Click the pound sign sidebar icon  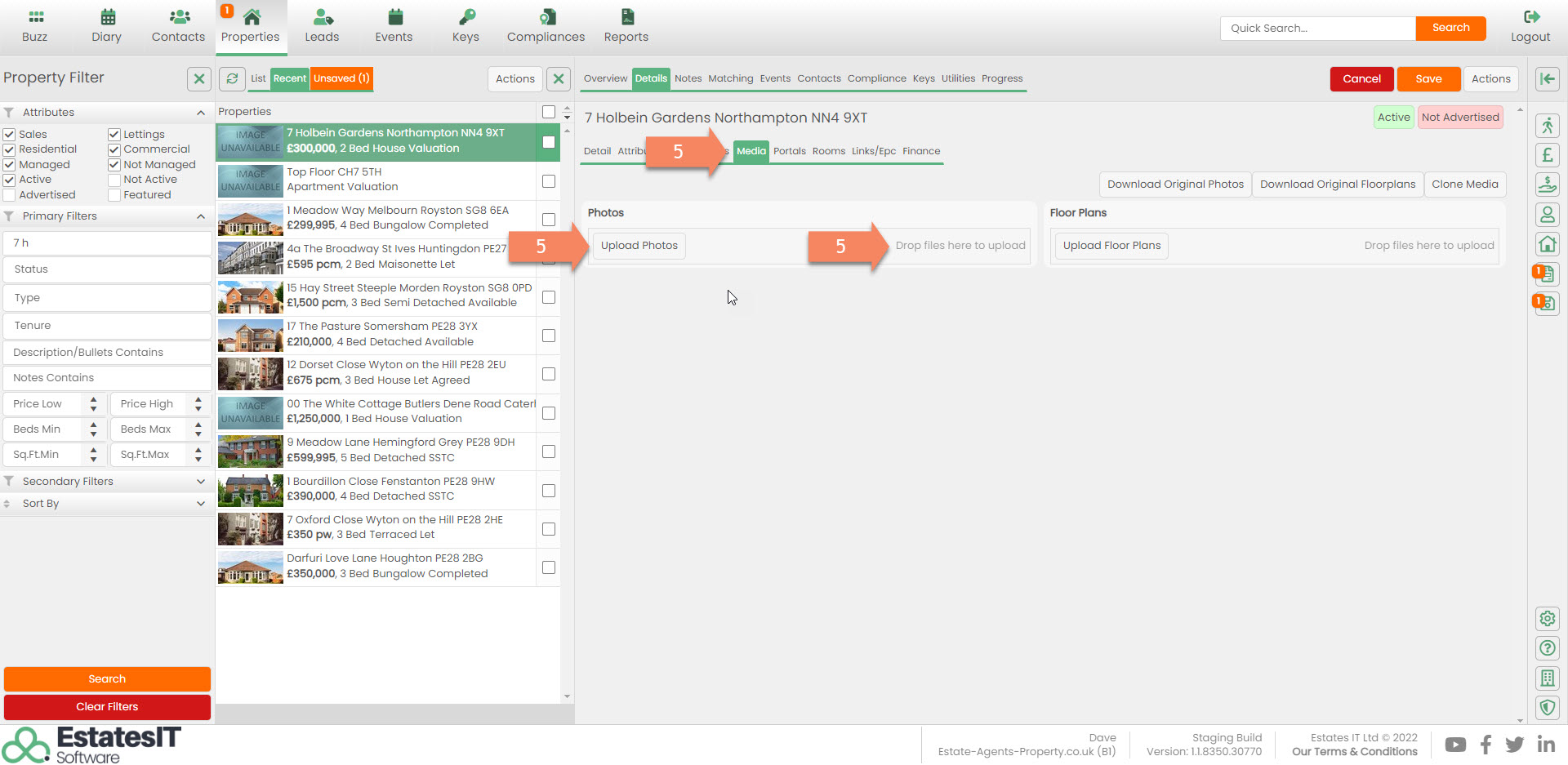[x=1547, y=155]
